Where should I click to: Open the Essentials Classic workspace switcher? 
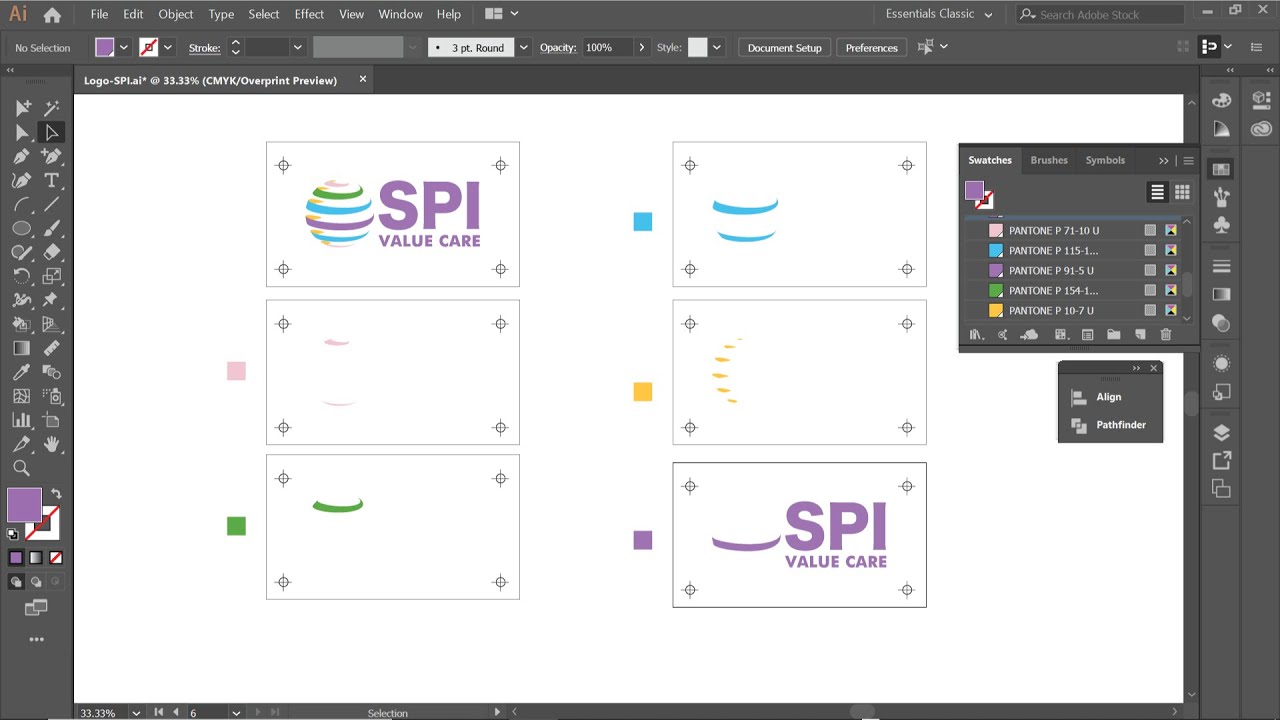(939, 14)
